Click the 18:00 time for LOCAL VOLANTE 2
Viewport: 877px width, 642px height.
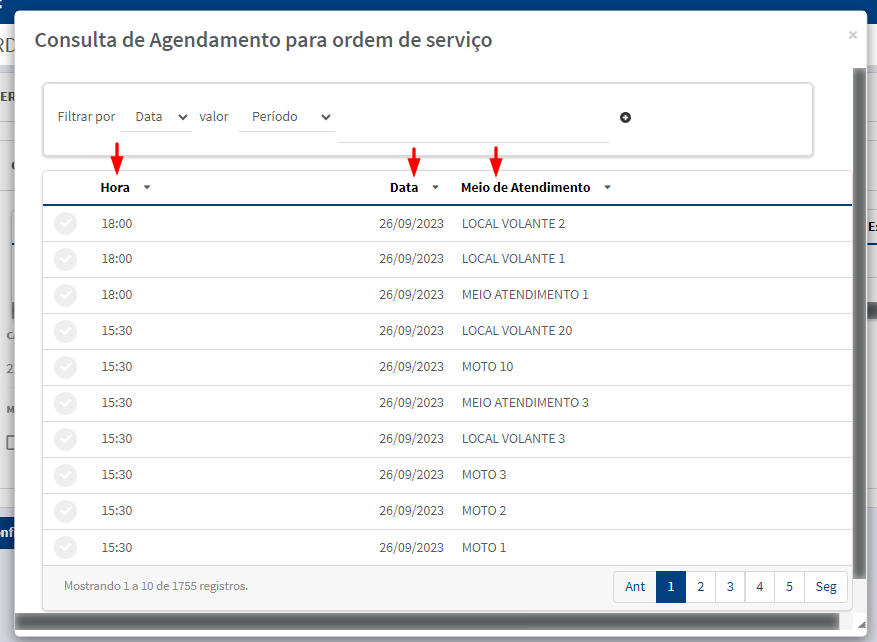point(117,224)
